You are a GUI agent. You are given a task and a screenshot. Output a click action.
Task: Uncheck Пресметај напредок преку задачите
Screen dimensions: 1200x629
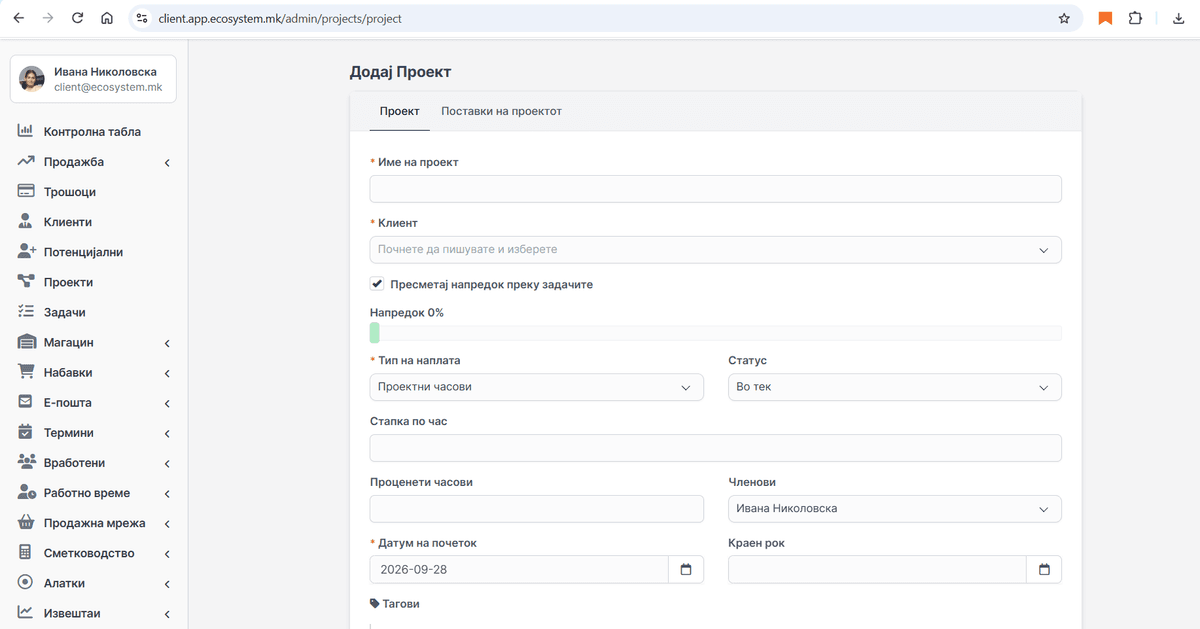click(377, 284)
